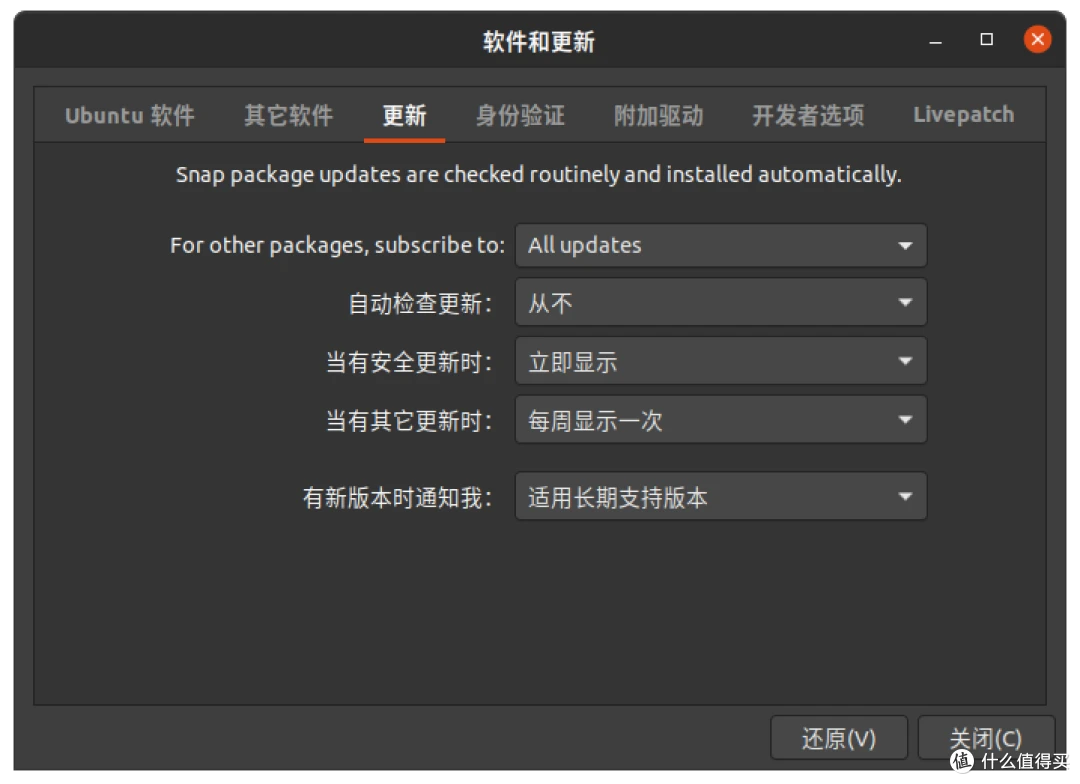This screenshot has height=784, width=1080.
Task: Open the security updates '立即显示' dropdown
Action: (x=720, y=361)
